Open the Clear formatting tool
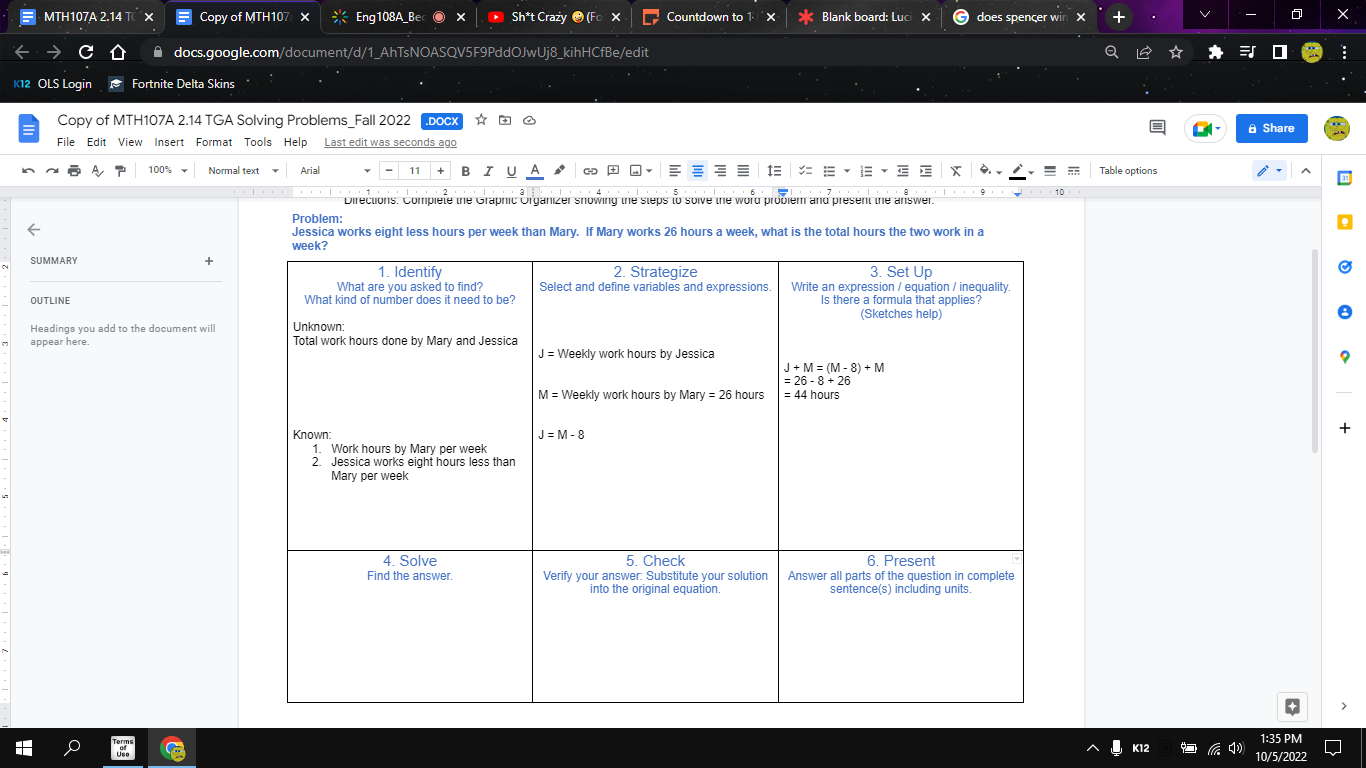 (x=955, y=170)
